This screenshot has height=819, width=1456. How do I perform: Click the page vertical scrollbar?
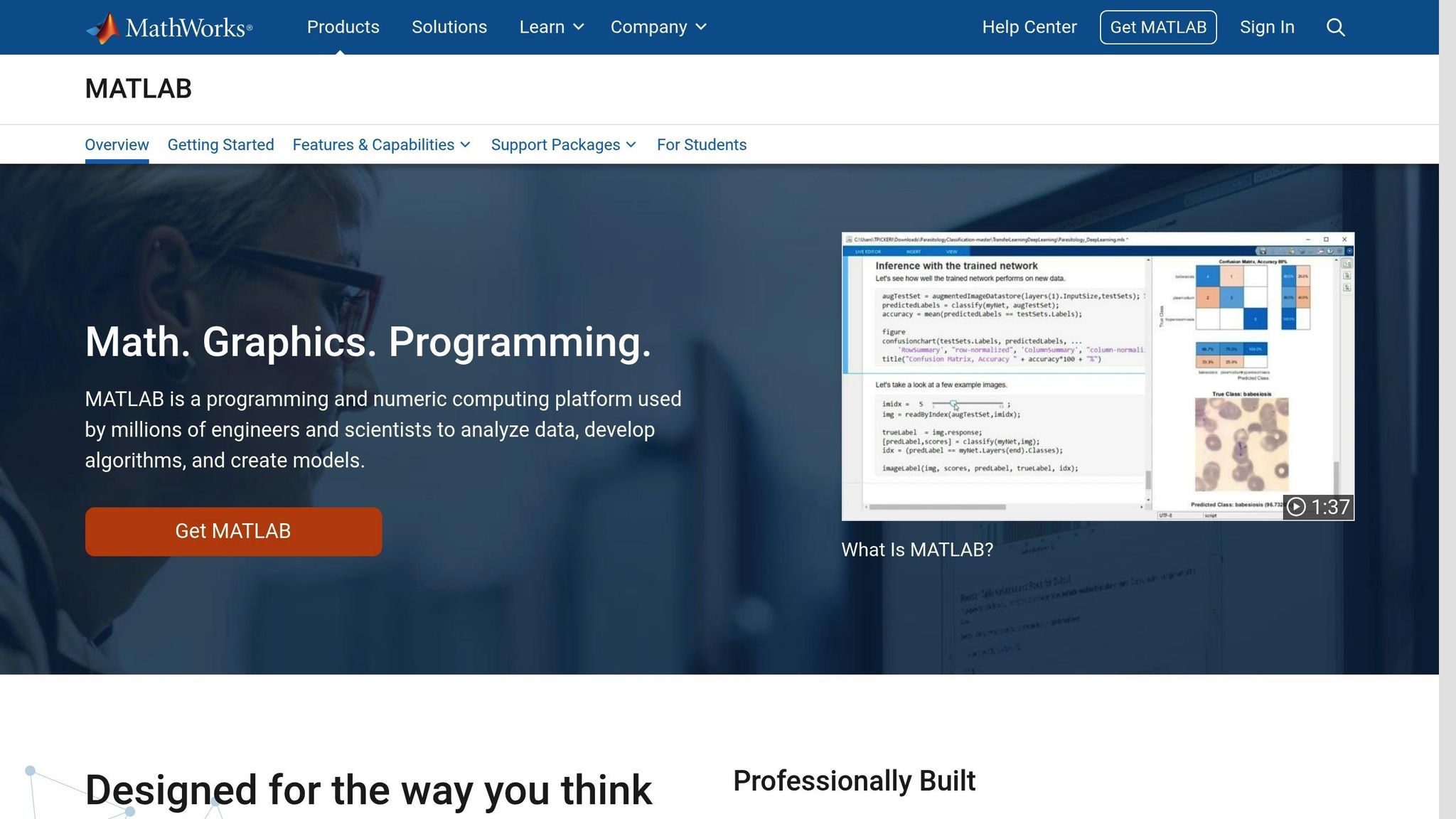tap(1447, 409)
